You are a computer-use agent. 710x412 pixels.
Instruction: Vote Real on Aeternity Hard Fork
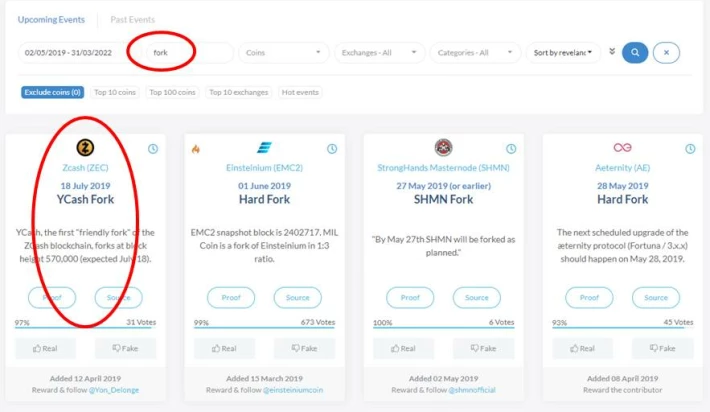click(x=582, y=348)
